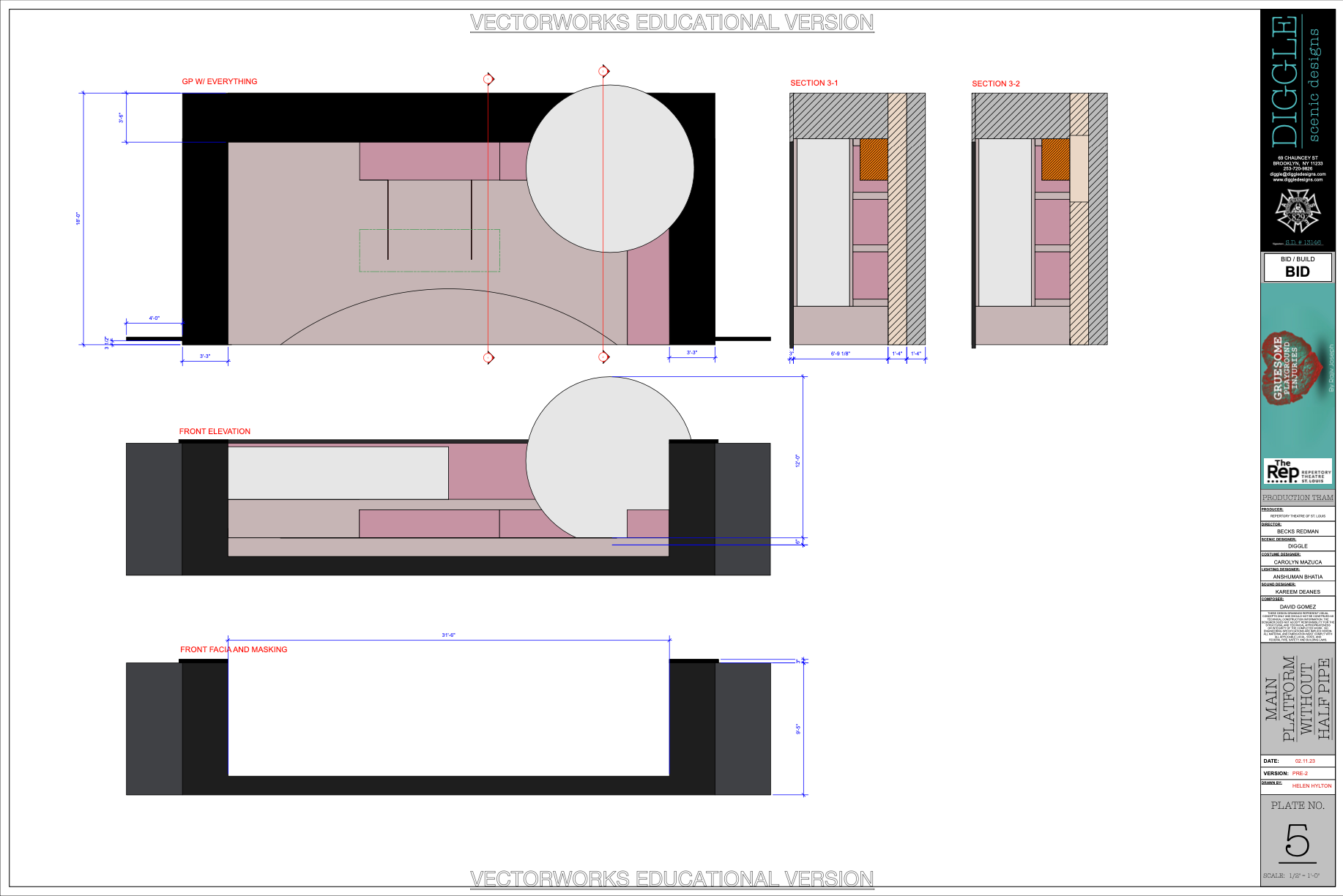Click the large circle in the Front Elevation
1343x896 pixels.
coord(610,458)
